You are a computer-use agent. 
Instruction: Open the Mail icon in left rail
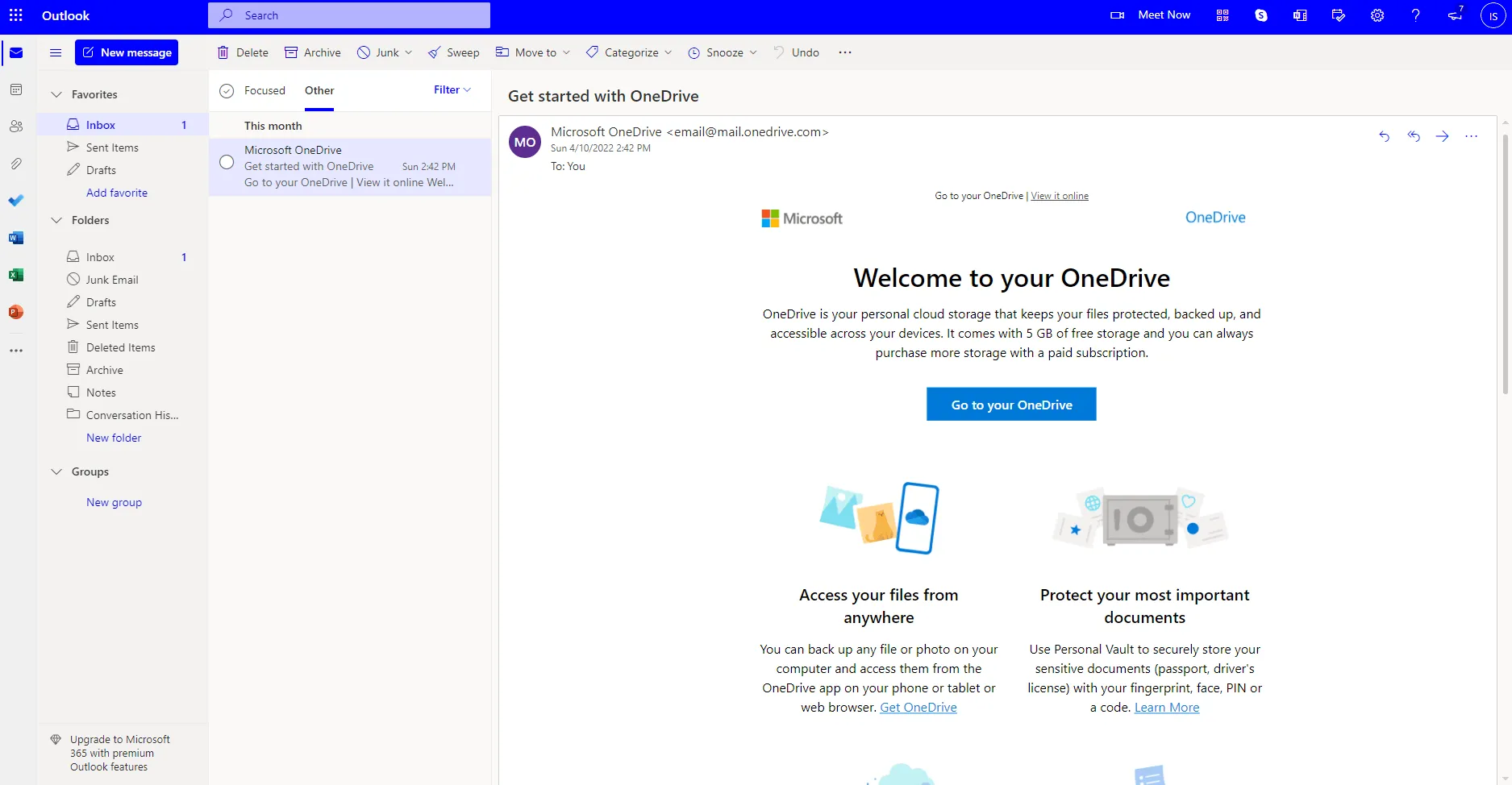click(x=16, y=53)
